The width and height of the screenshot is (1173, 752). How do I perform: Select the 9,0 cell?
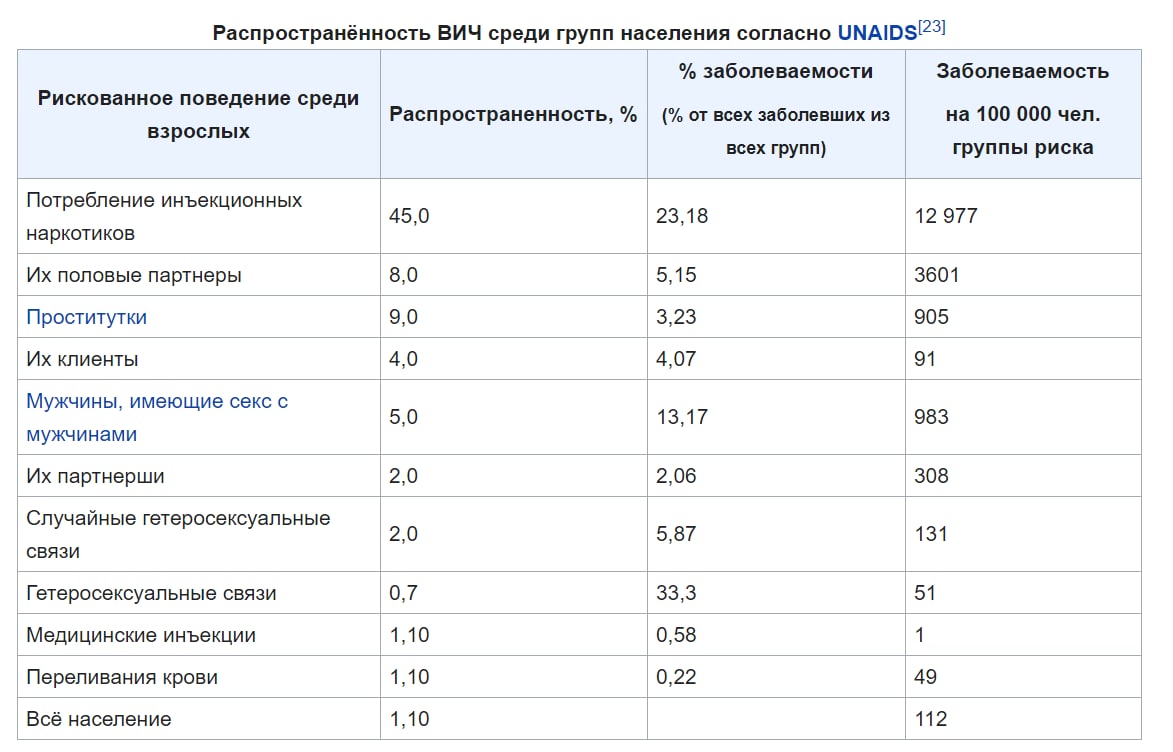(x=514, y=317)
